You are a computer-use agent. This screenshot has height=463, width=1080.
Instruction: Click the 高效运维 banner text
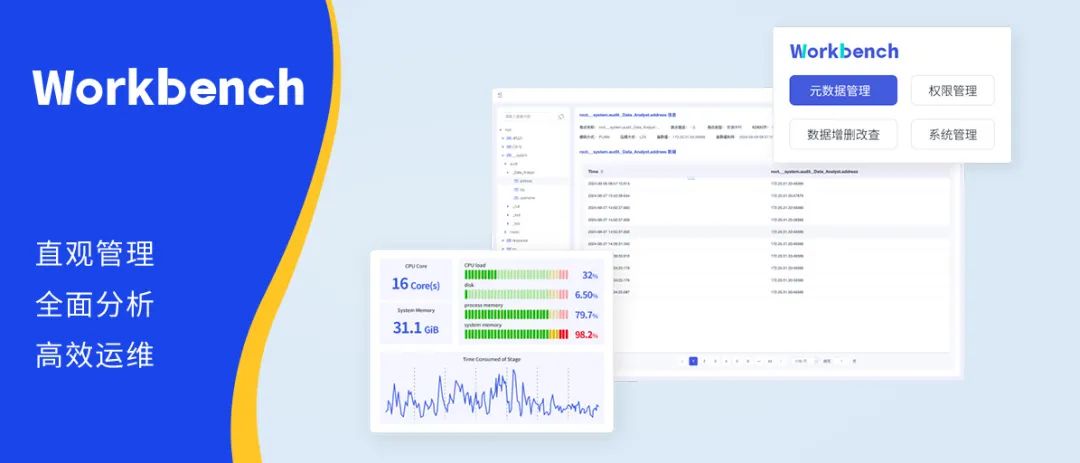(x=95, y=356)
